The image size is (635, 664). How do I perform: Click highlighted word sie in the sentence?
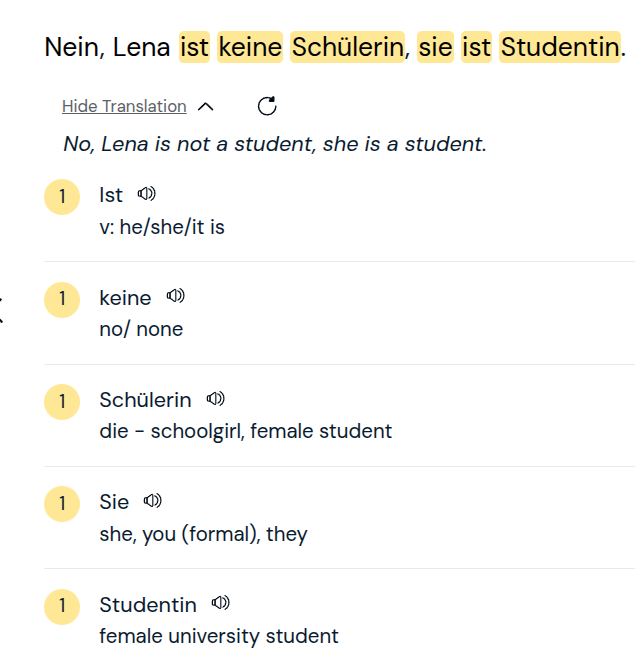(435, 47)
